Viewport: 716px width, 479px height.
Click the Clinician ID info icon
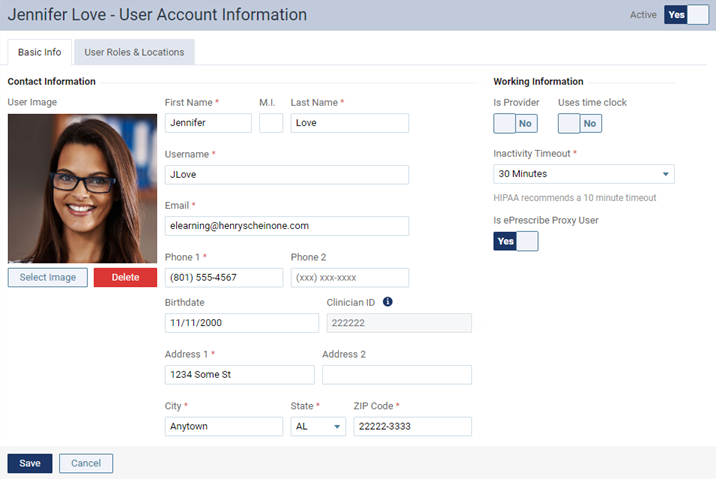[387, 302]
